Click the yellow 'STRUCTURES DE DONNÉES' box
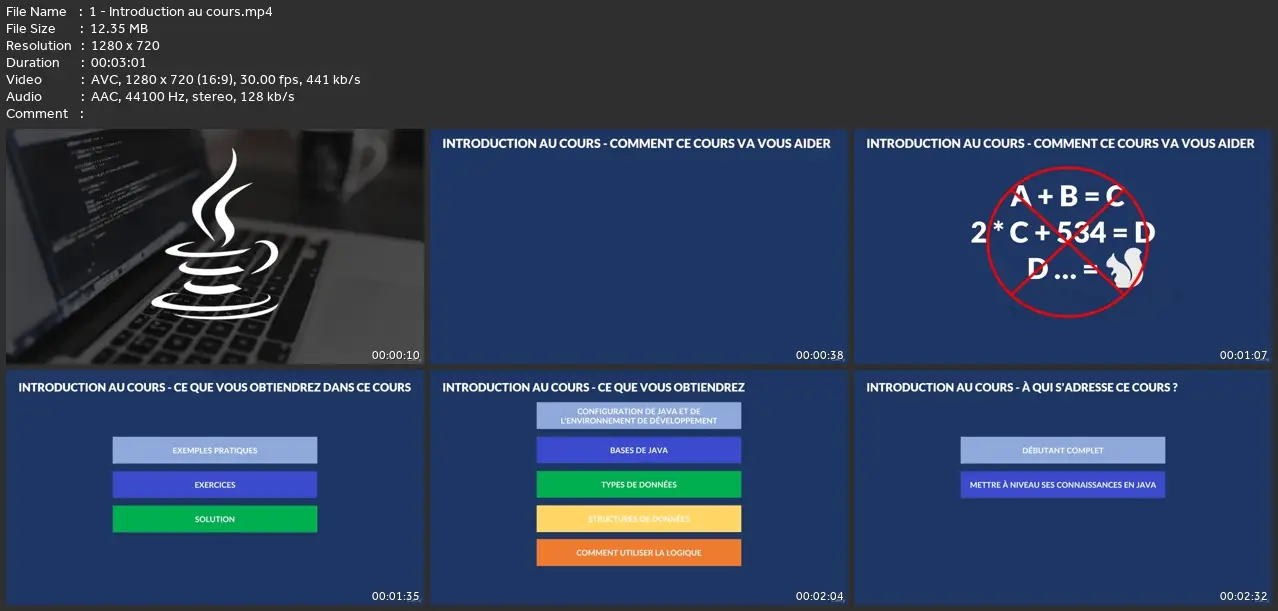1278x611 pixels. 639,519
